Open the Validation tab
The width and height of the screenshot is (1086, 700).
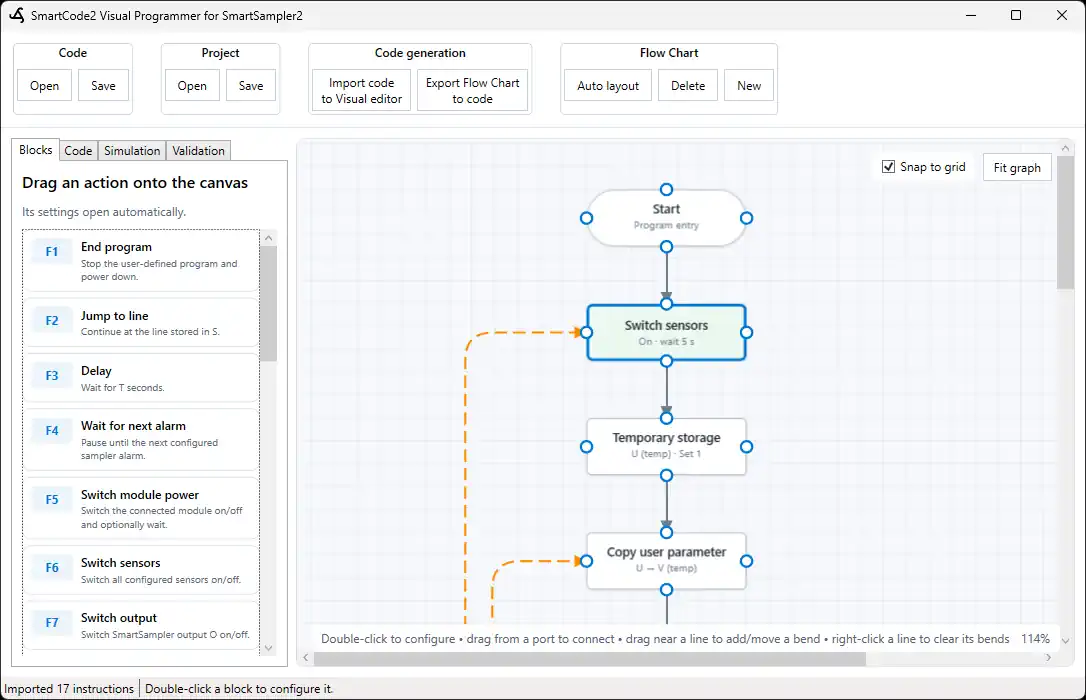(198, 151)
